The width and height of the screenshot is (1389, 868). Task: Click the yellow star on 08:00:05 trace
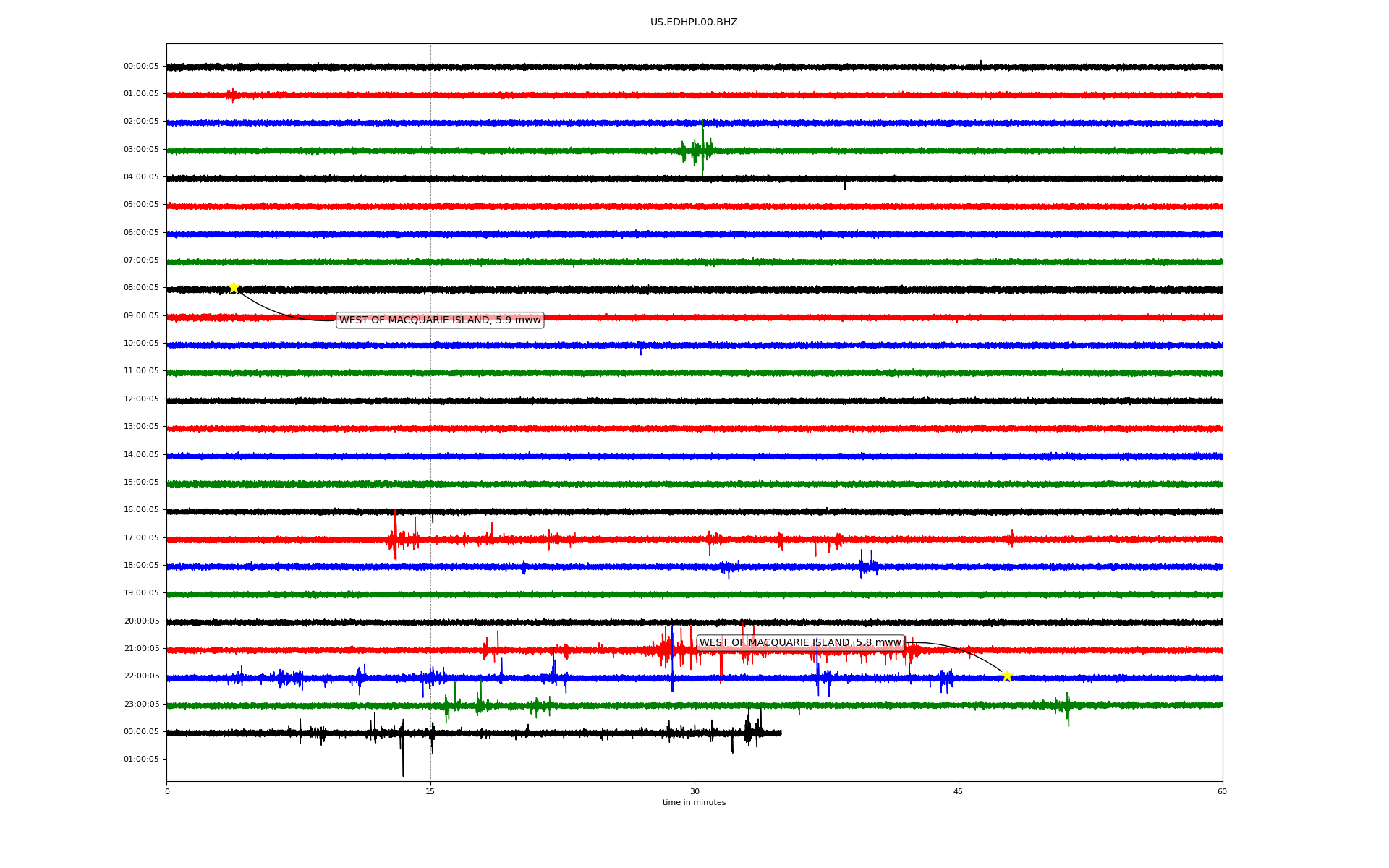coord(234,287)
